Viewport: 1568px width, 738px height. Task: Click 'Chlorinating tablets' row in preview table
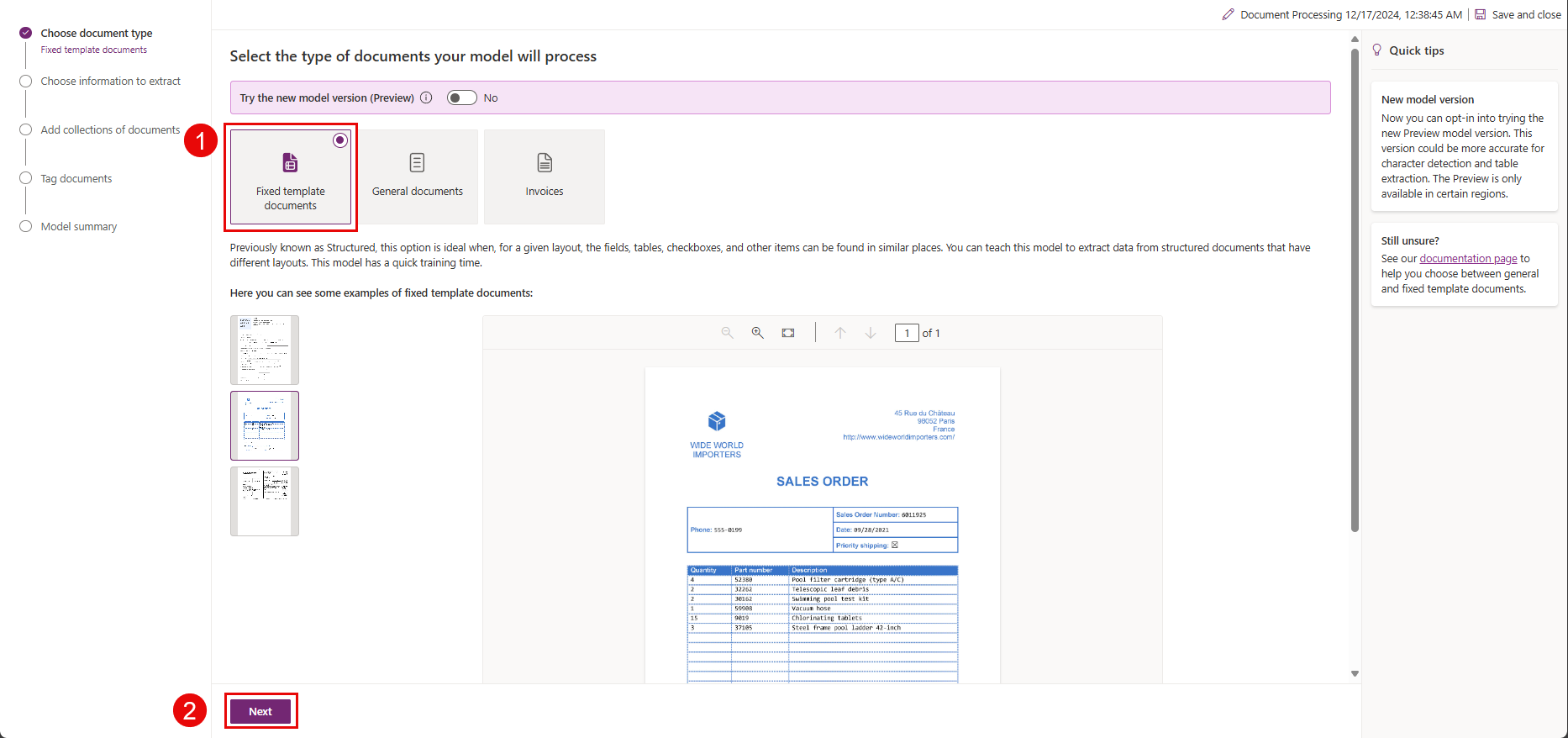823,618
